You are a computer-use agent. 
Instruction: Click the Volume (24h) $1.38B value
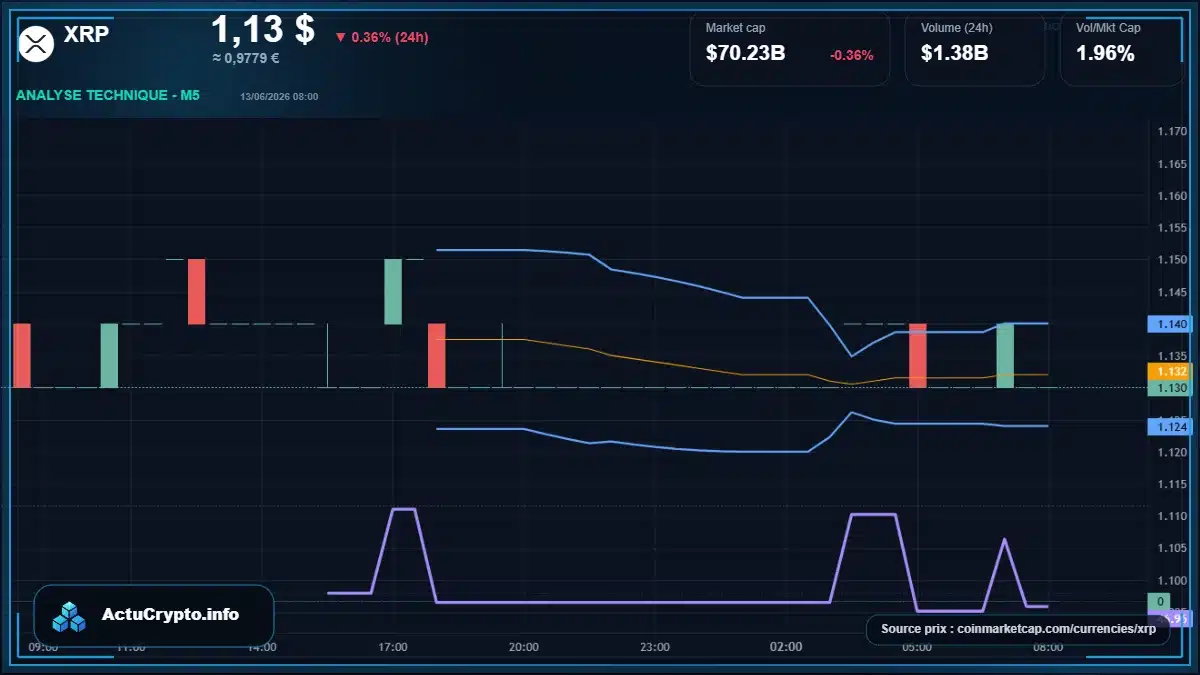(x=954, y=54)
